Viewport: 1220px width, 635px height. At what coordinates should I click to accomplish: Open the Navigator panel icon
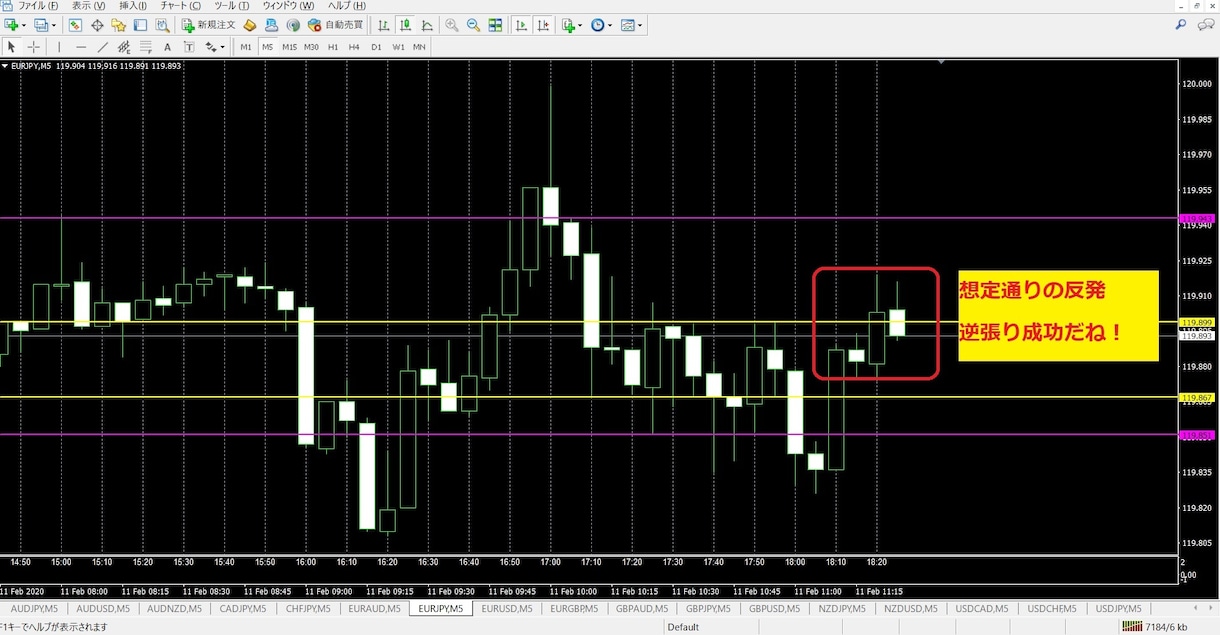[119, 25]
